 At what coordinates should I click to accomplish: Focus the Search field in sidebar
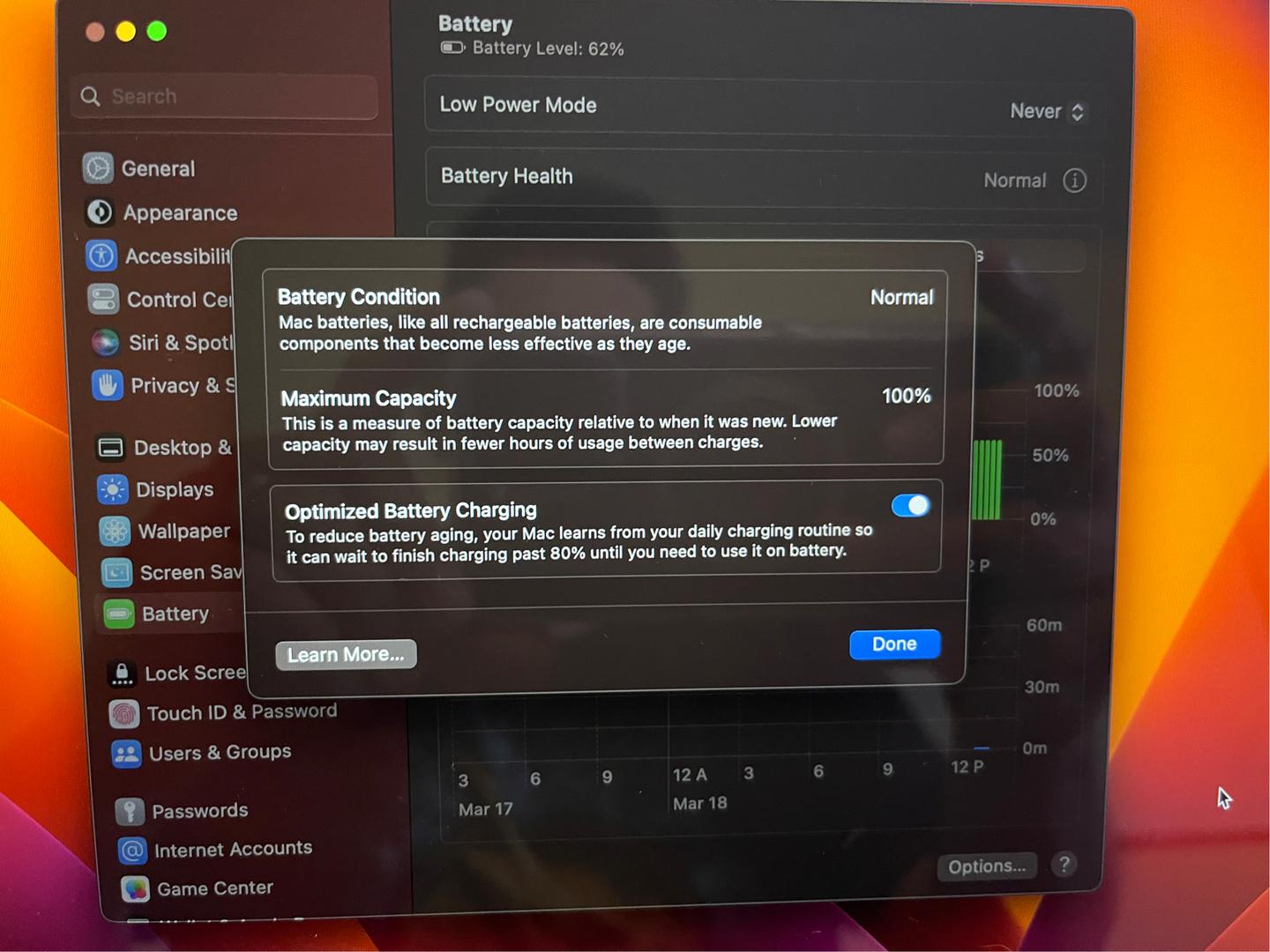(x=224, y=96)
